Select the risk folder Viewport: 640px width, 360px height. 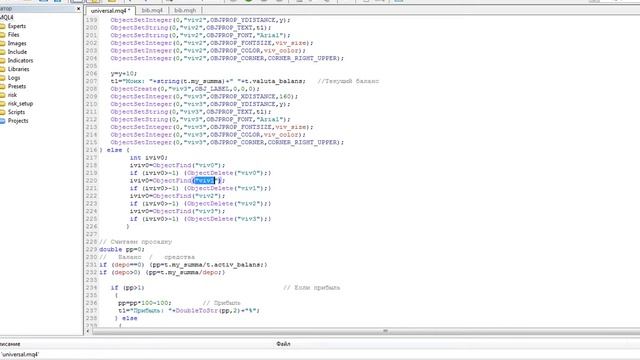pyautogui.click(x=12, y=95)
